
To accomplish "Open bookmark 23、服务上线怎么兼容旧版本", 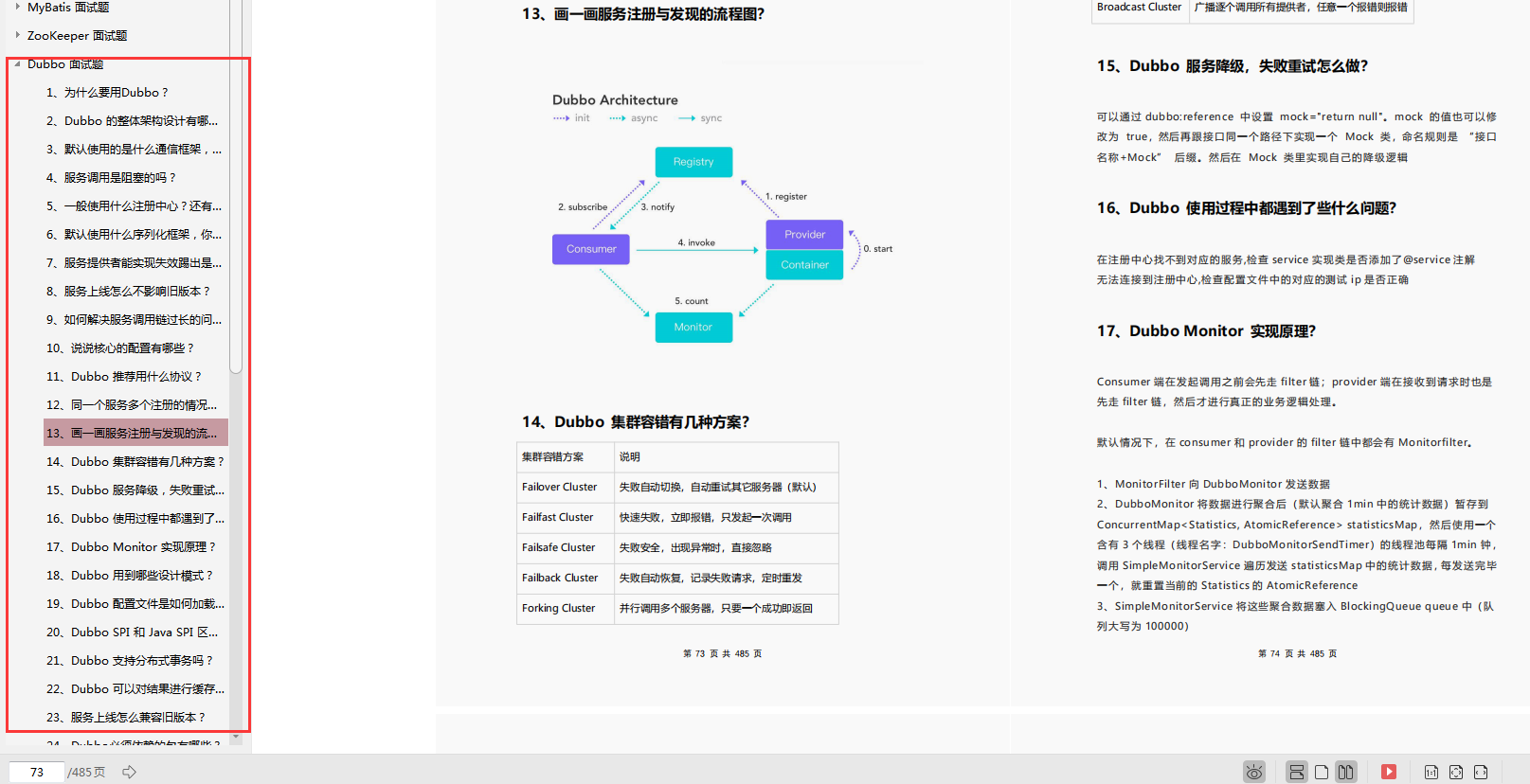I will click(126, 717).
